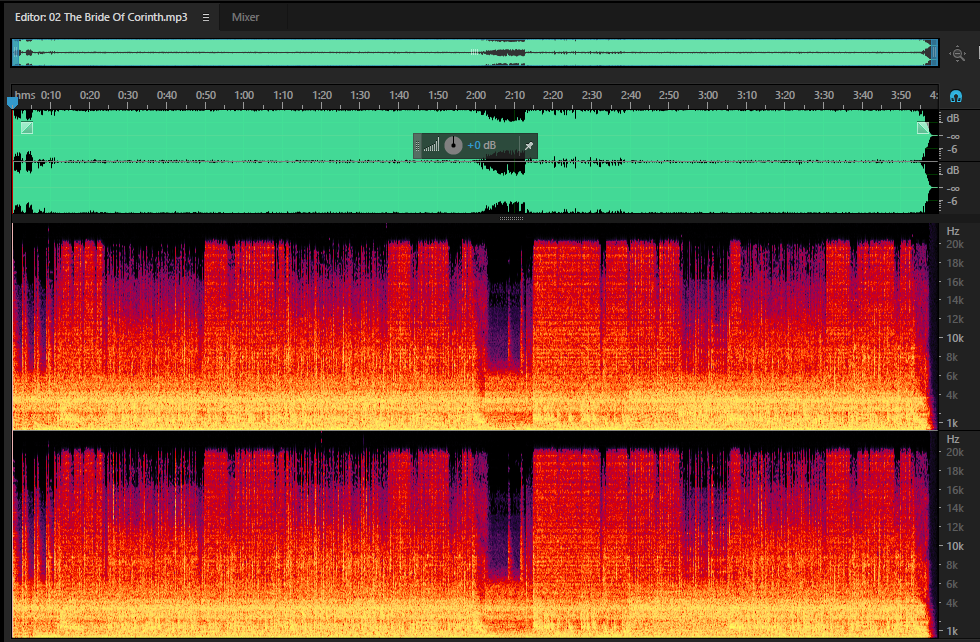This screenshot has width=980, height=642.
Task: Click the 2:30 mark on the timeline ruler
Action: pyautogui.click(x=592, y=95)
